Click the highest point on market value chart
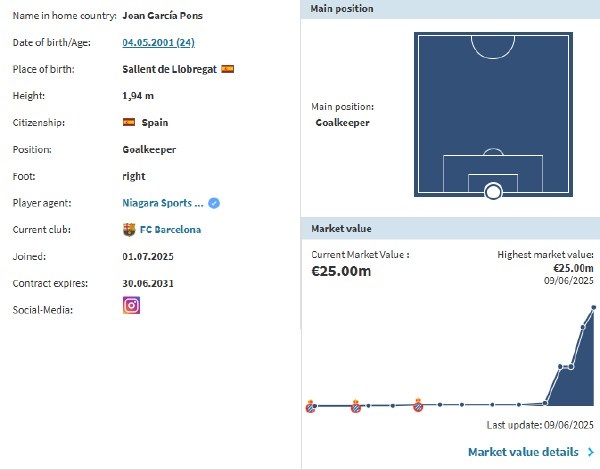This screenshot has width=600, height=470. (594, 309)
